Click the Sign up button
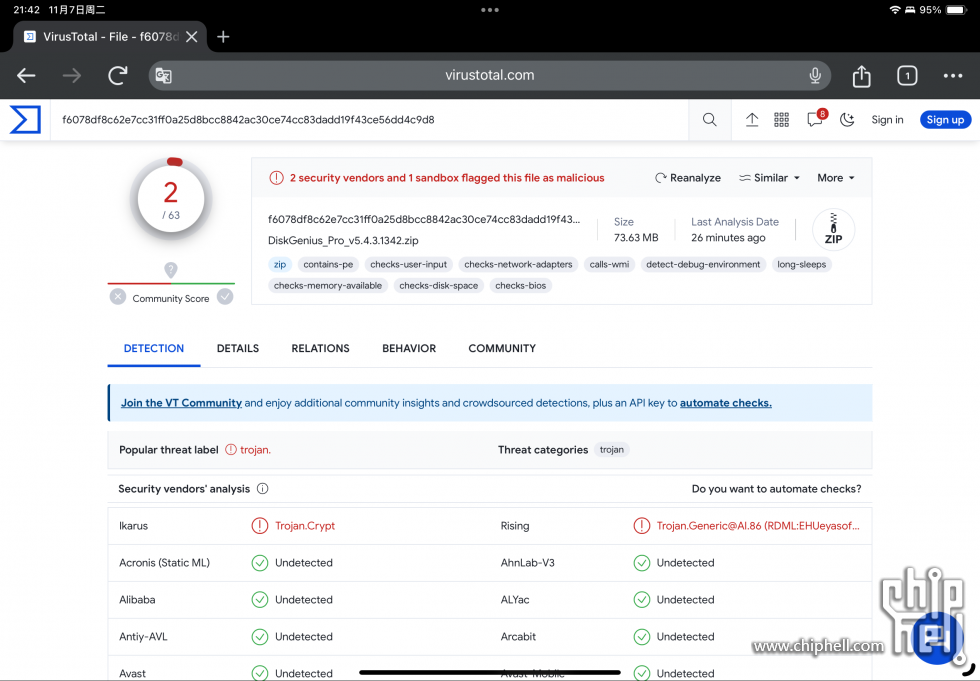The image size is (980, 681). coord(945,119)
